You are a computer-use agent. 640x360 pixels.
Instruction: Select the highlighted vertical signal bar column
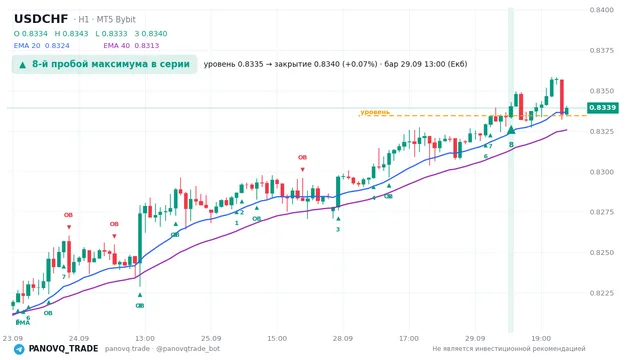point(511,169)
